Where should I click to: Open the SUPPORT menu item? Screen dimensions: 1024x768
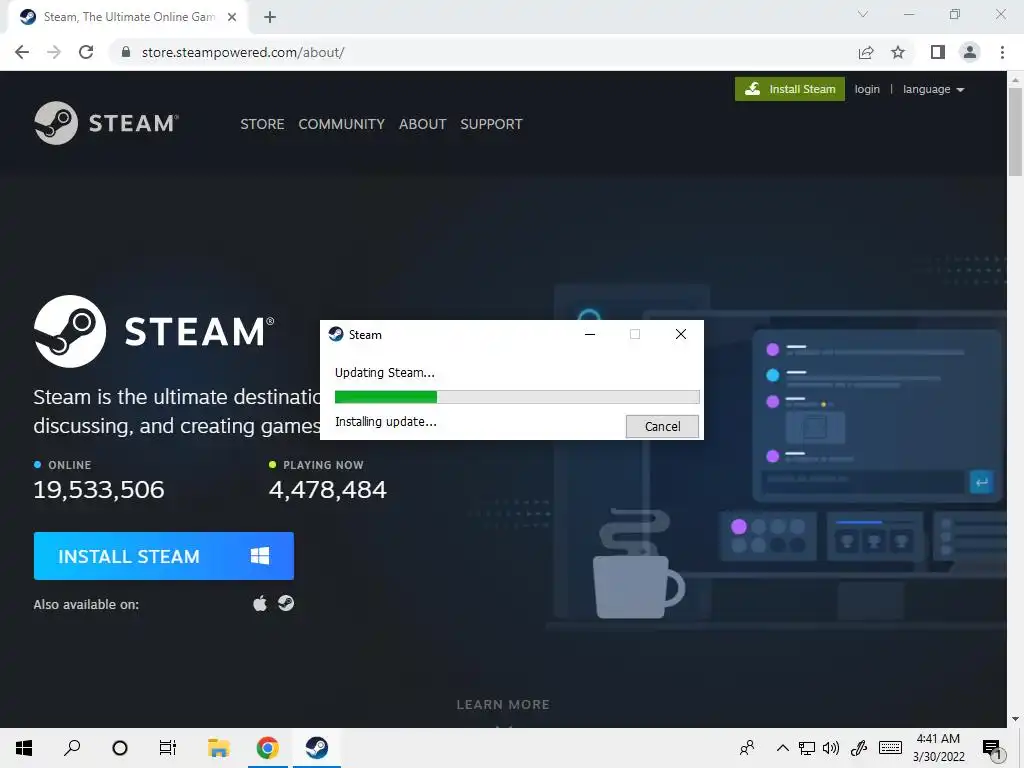[491, 124]
